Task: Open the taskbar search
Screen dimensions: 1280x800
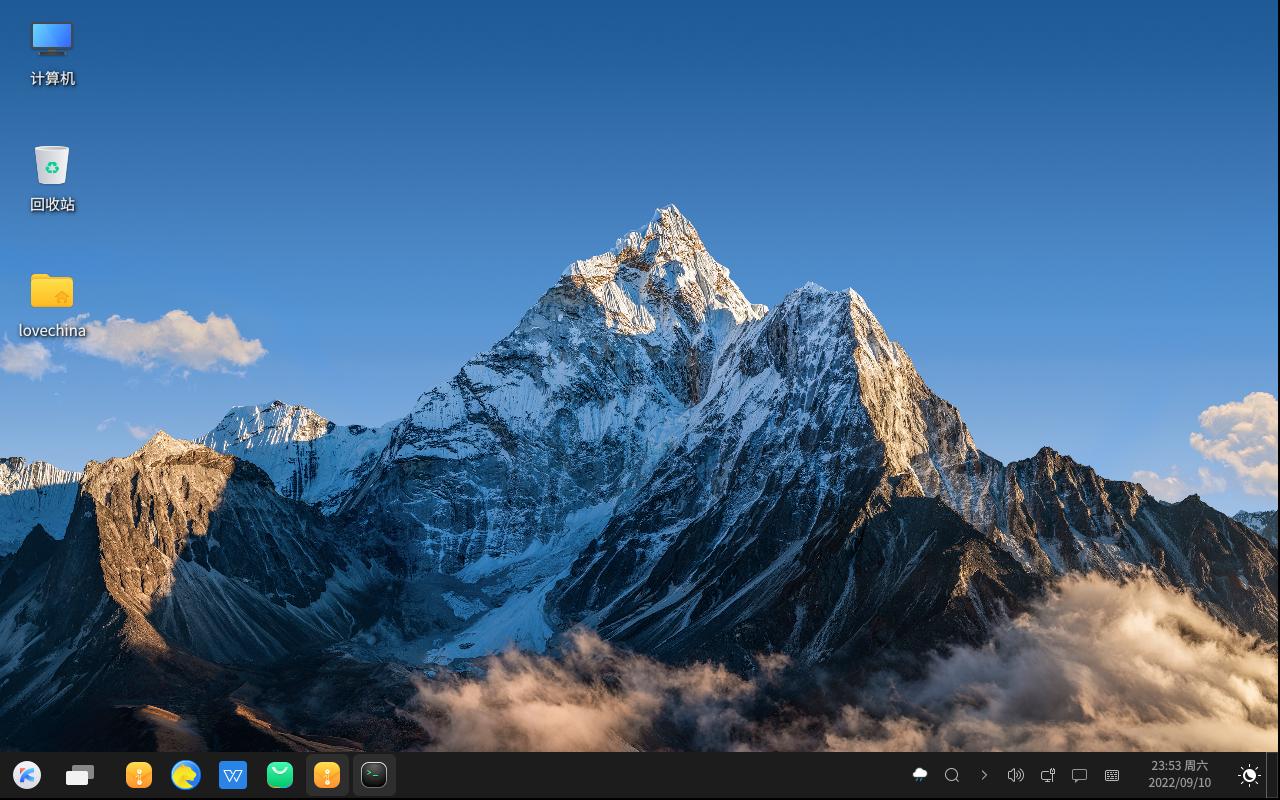Action: [x=952, y=775]
